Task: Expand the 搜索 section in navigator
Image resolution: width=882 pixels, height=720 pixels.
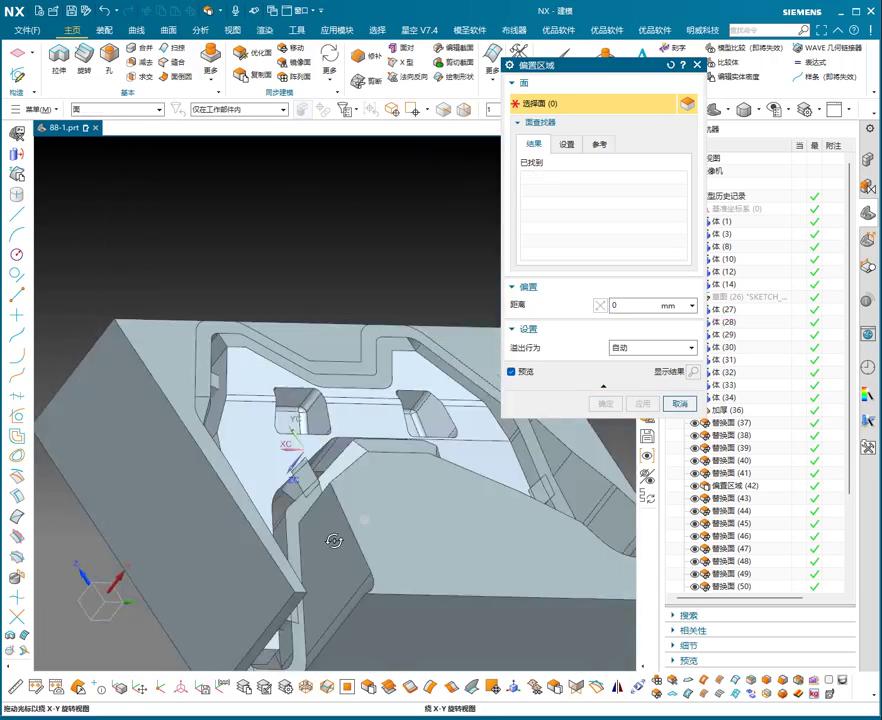Action: tap(688, 616)
